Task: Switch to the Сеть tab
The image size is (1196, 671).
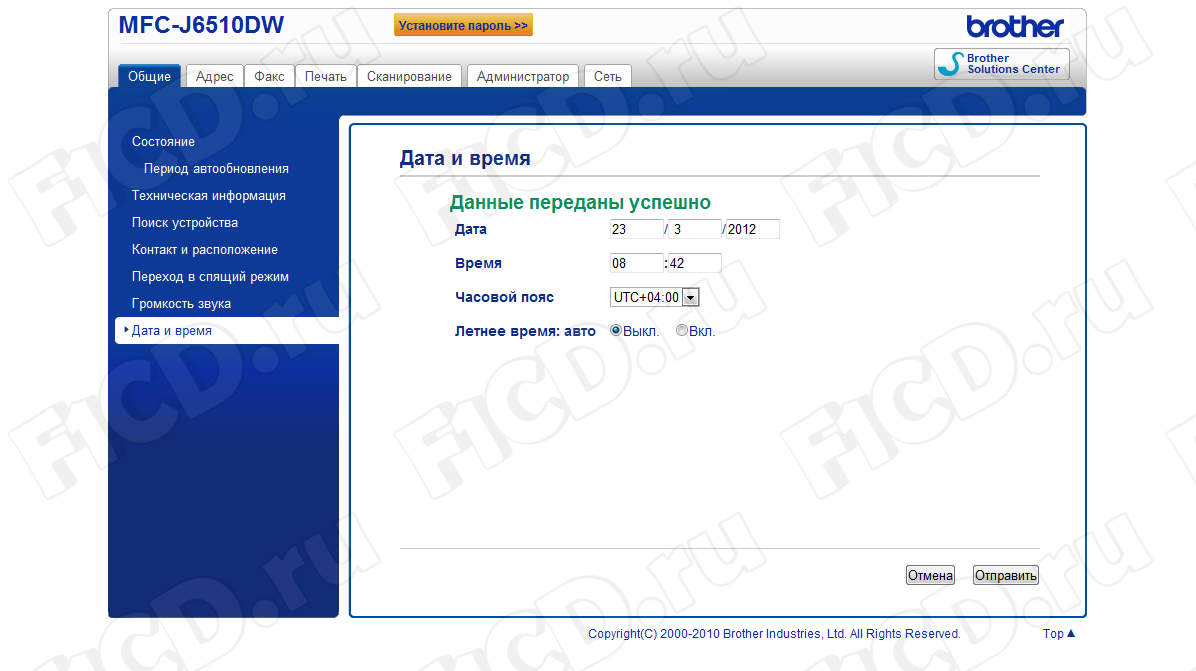Action: click(608, 76)
